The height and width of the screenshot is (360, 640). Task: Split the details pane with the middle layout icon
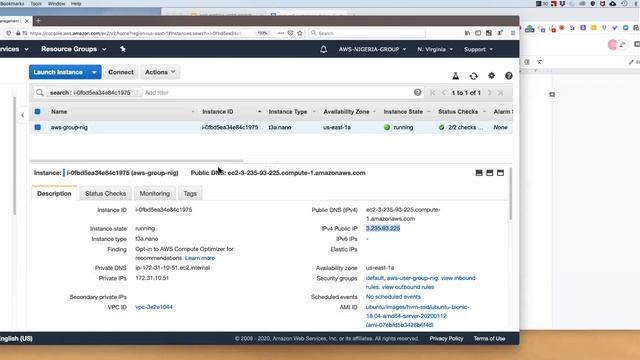[x=489, y=173]
